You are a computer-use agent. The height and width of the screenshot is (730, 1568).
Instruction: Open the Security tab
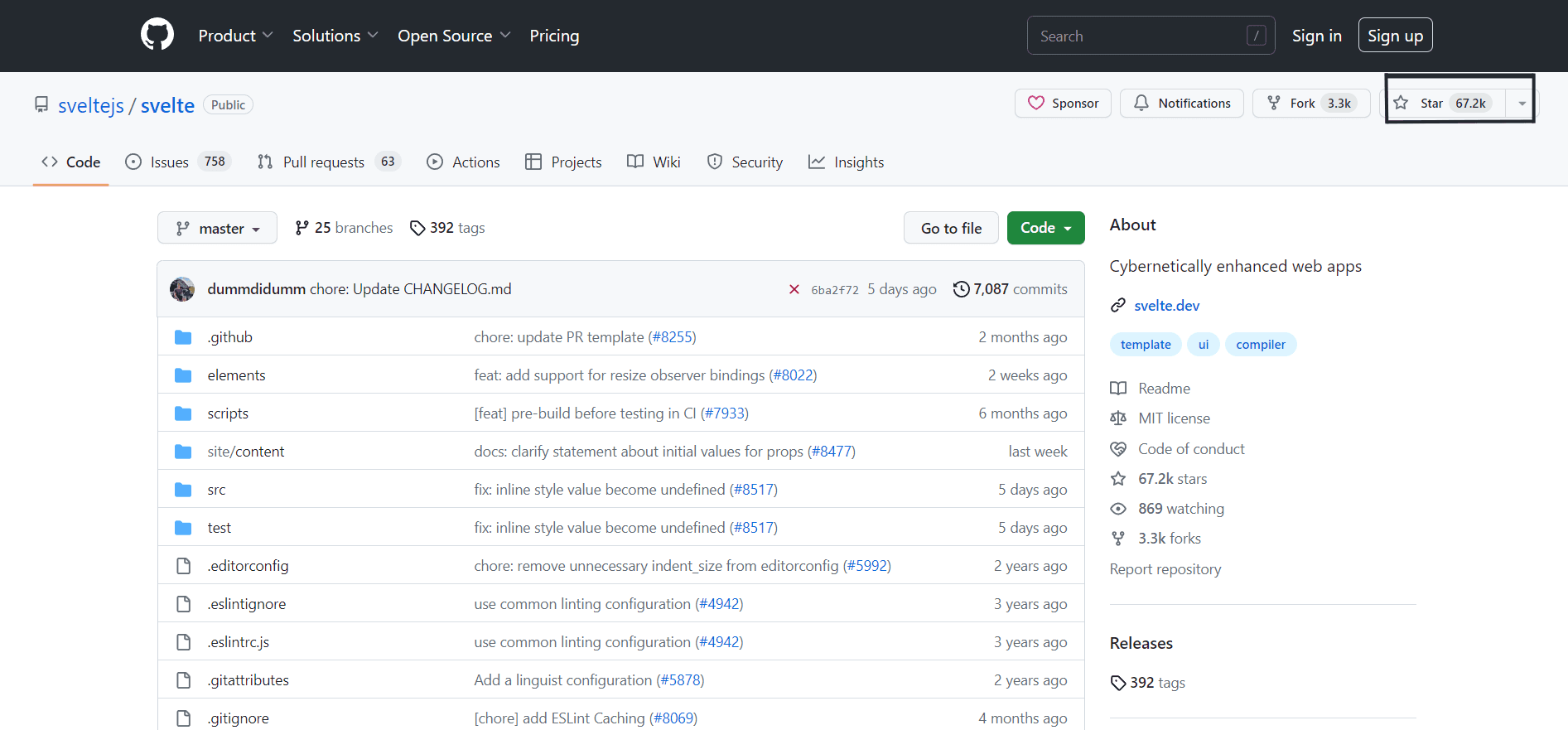pyautogui.click(x=745, y=162)
